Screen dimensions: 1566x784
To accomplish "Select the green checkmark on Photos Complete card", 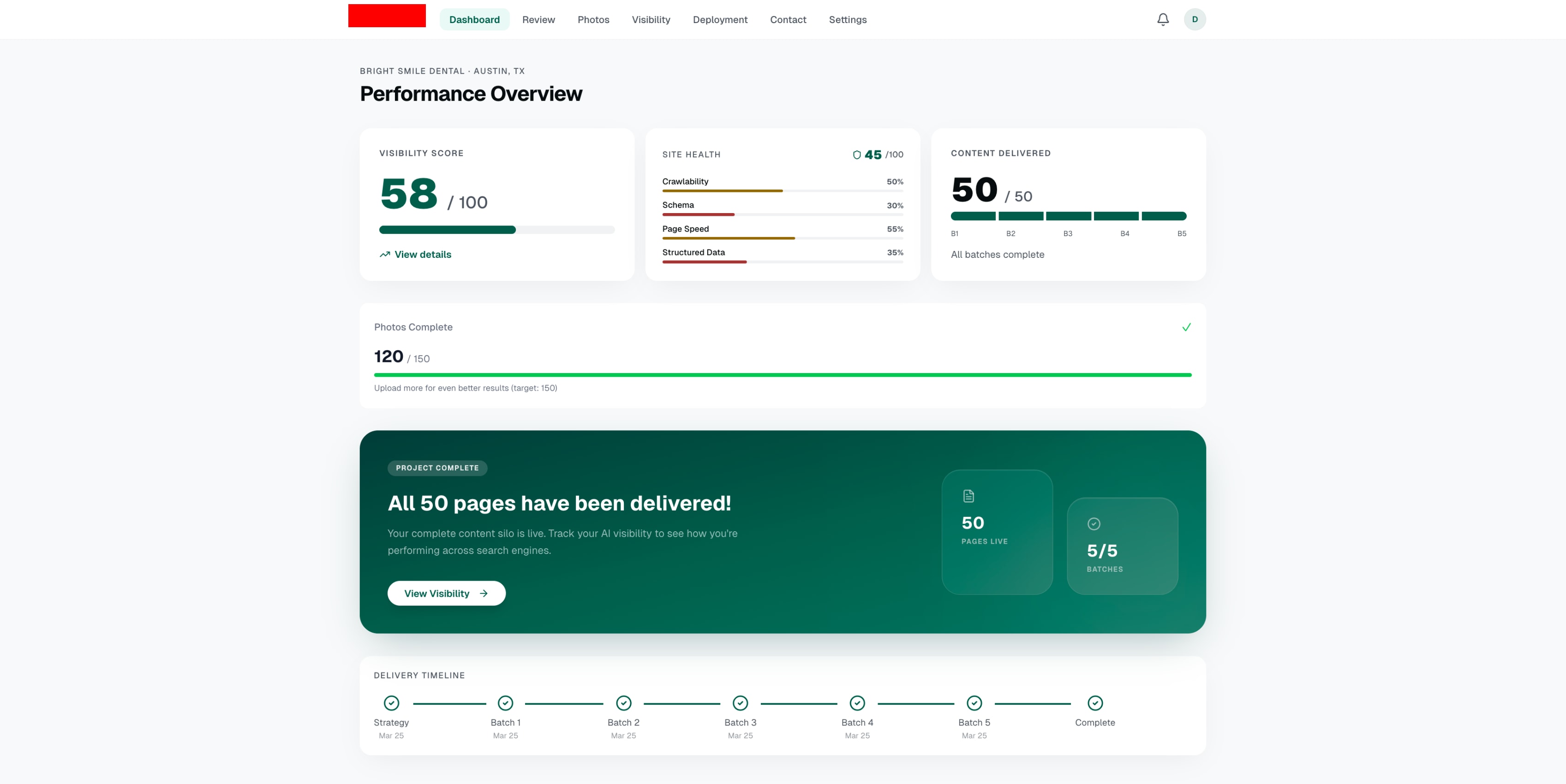I will tap(1186, 327).
